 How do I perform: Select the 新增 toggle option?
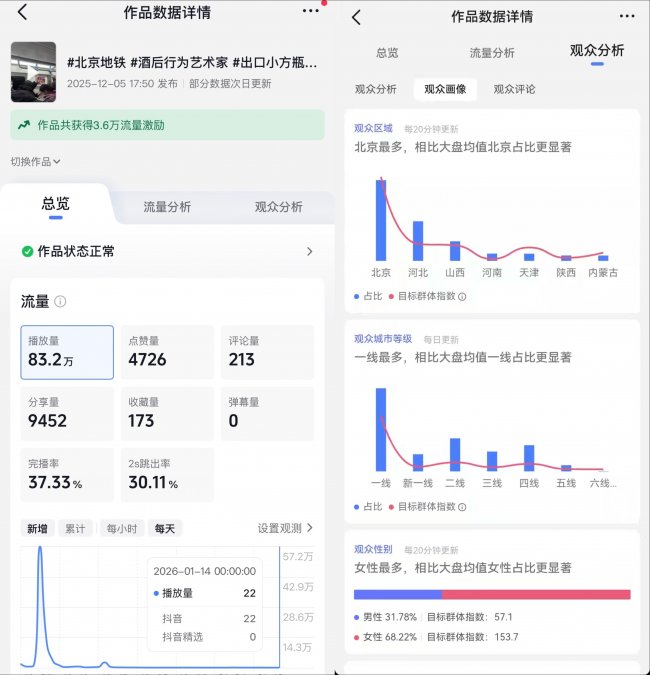click(x=37, y=528)
